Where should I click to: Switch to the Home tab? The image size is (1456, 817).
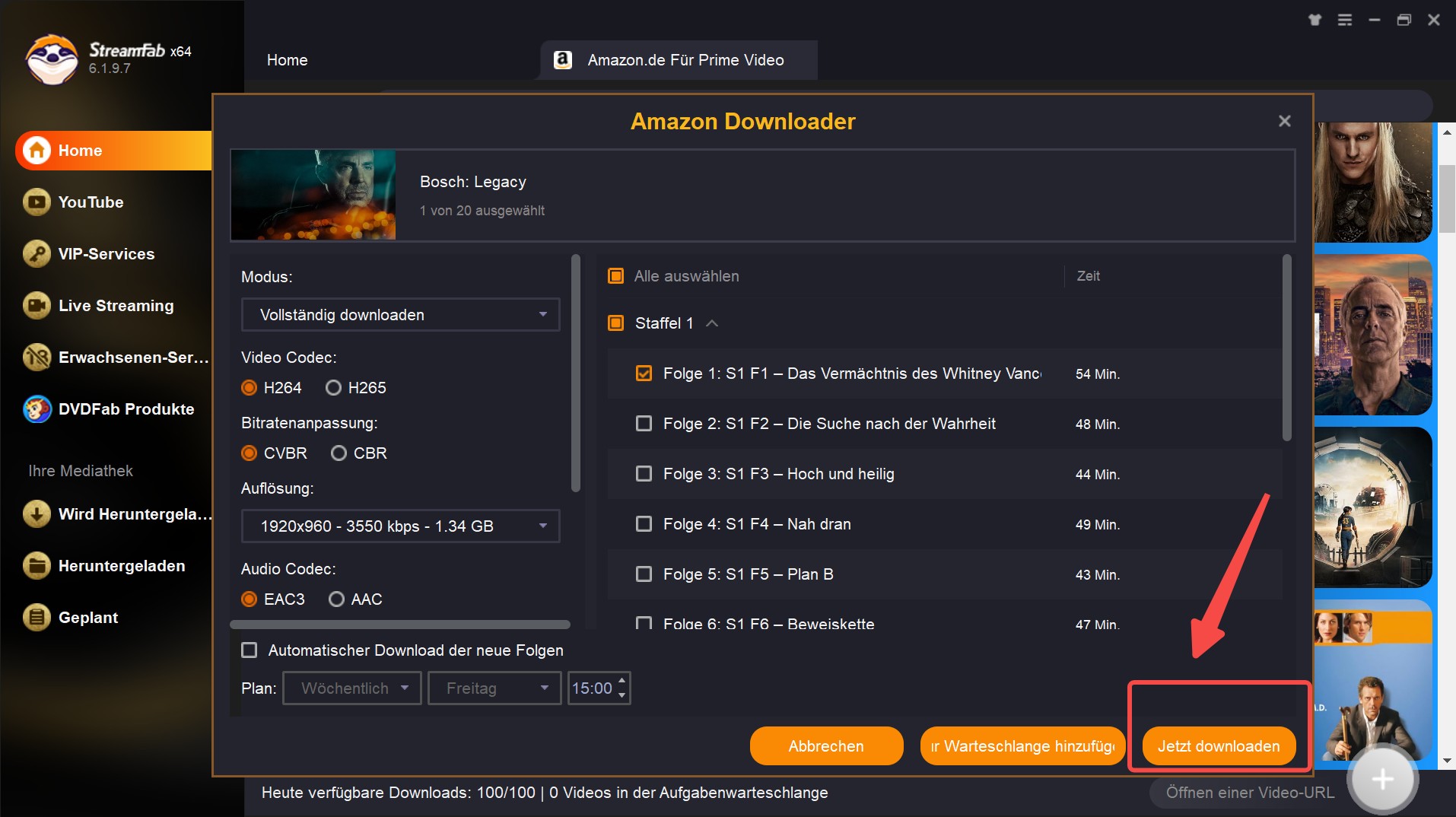coord(288,60)
